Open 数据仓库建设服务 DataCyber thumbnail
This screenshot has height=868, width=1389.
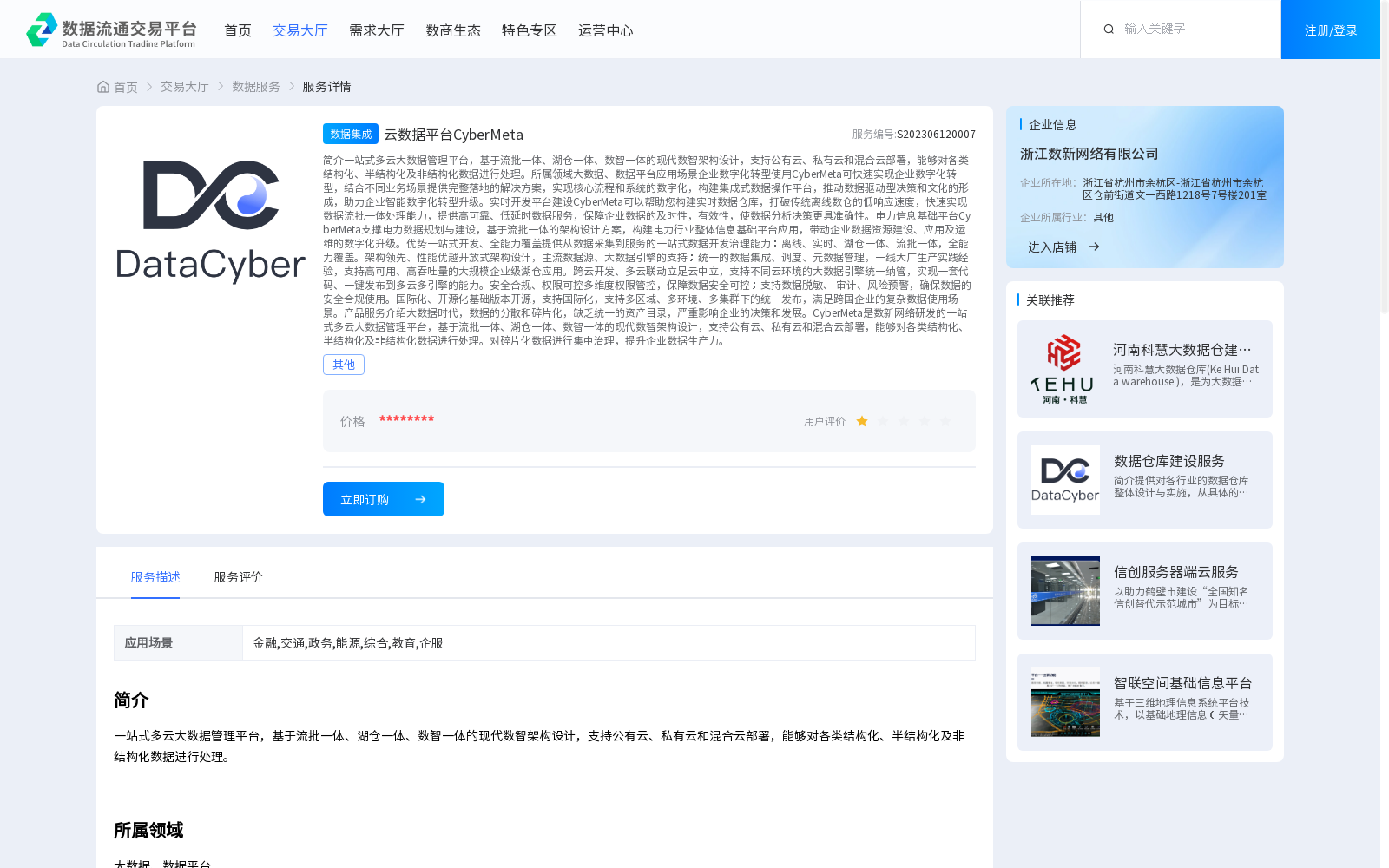click(x=1065, y=480)
